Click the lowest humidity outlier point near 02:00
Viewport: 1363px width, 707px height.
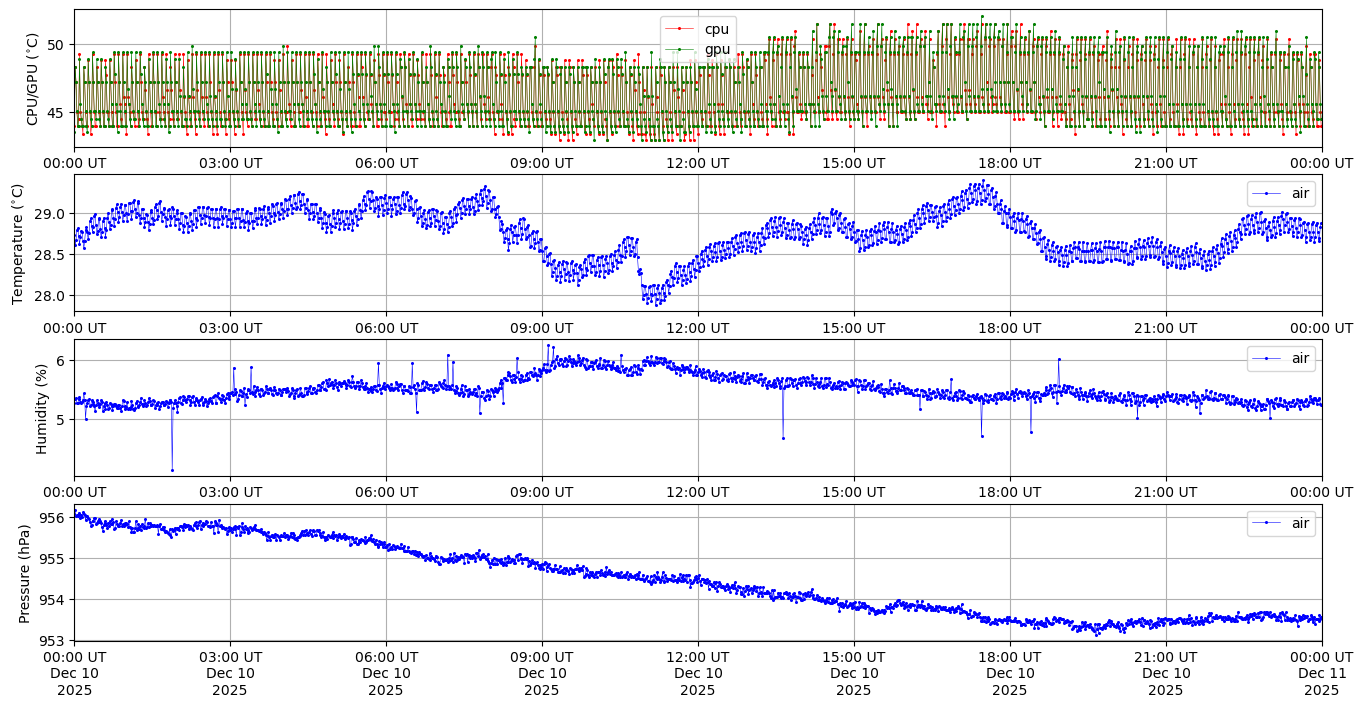[172, 470]
